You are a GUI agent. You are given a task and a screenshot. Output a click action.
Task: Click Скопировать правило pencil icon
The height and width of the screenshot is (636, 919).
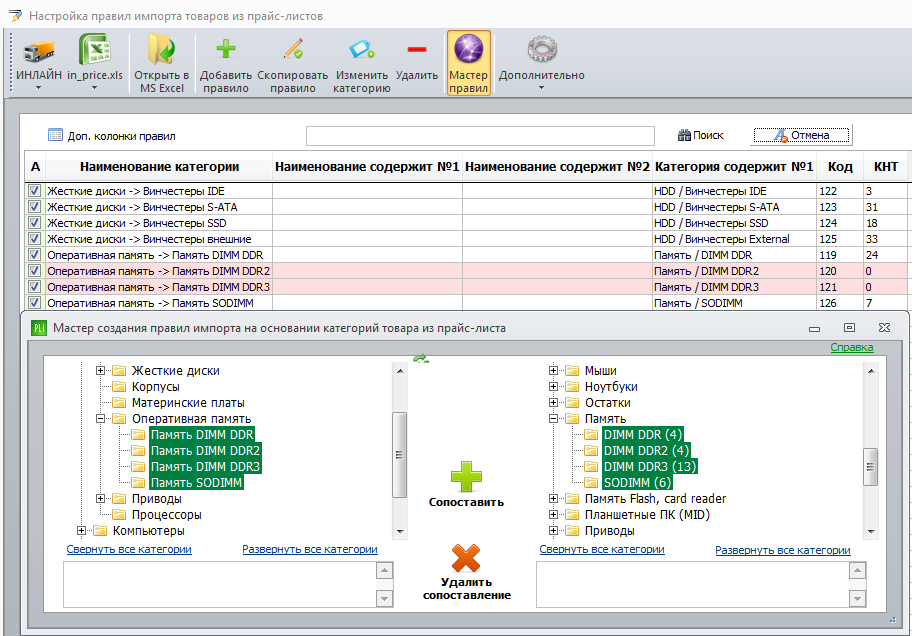tap(293, 49)
